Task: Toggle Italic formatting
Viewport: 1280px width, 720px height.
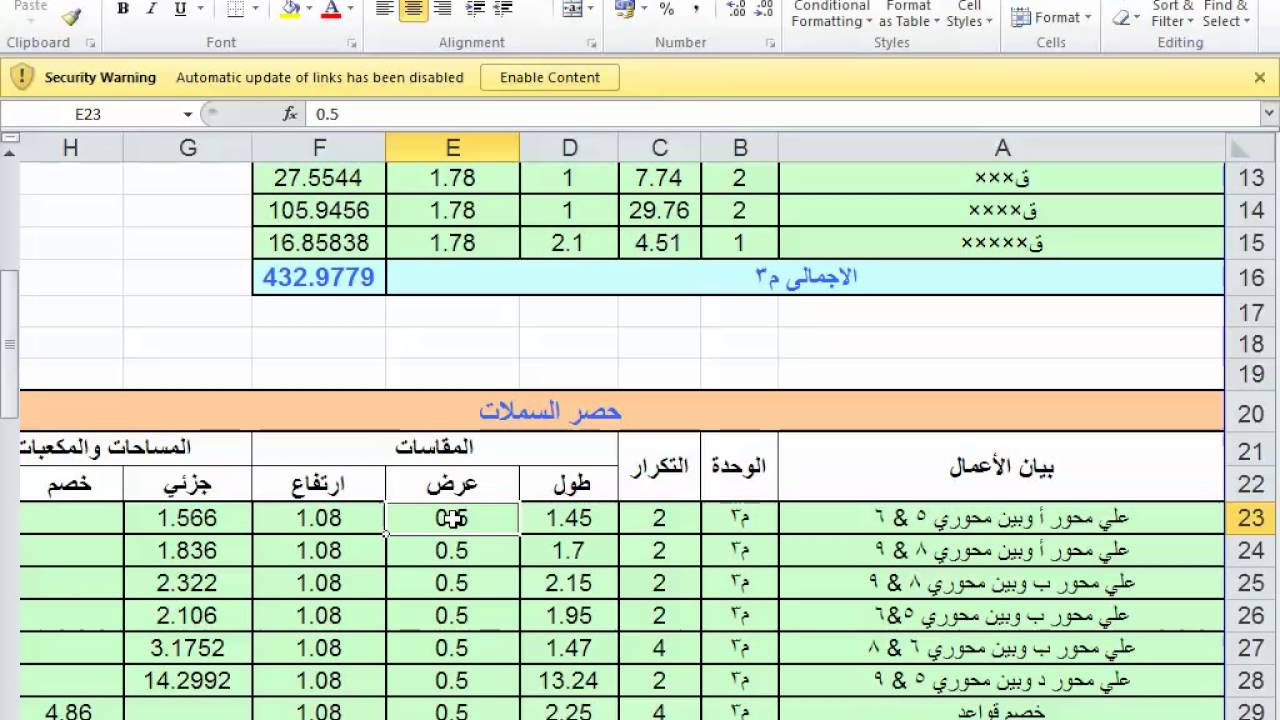Action: tap(151, 9)
